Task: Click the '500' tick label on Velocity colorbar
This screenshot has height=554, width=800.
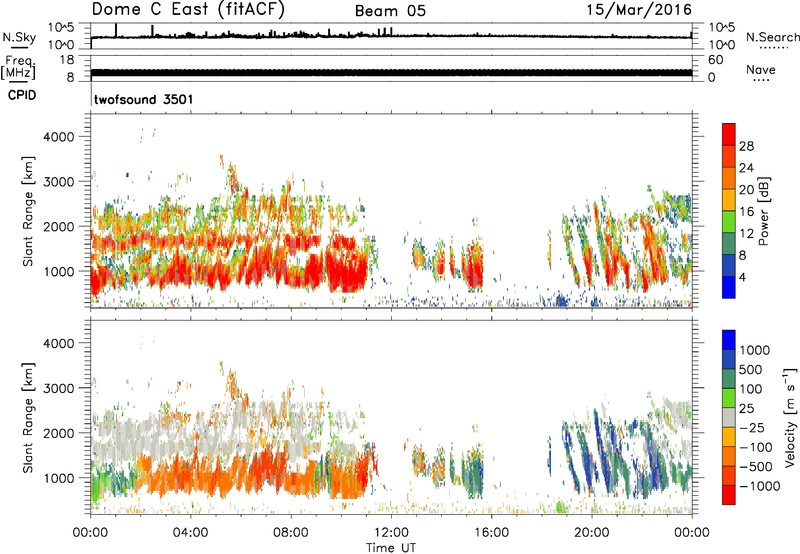Action: [752, 369]
